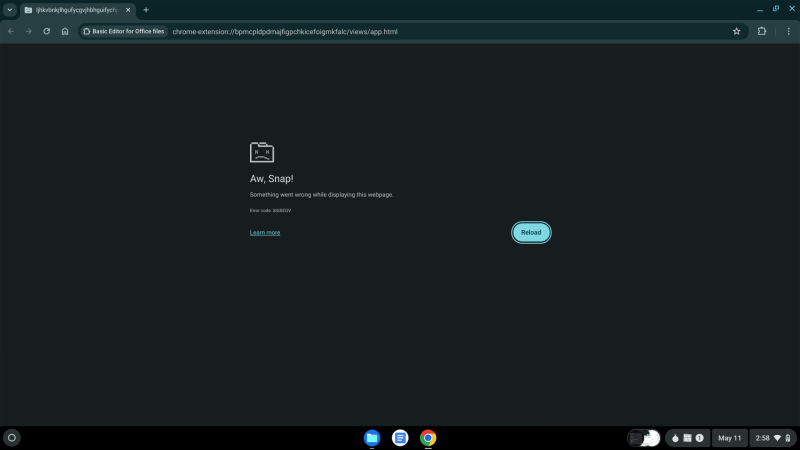Open the Learn more link
The height and width of the screenshot is (450, 800).
[265, 233]
